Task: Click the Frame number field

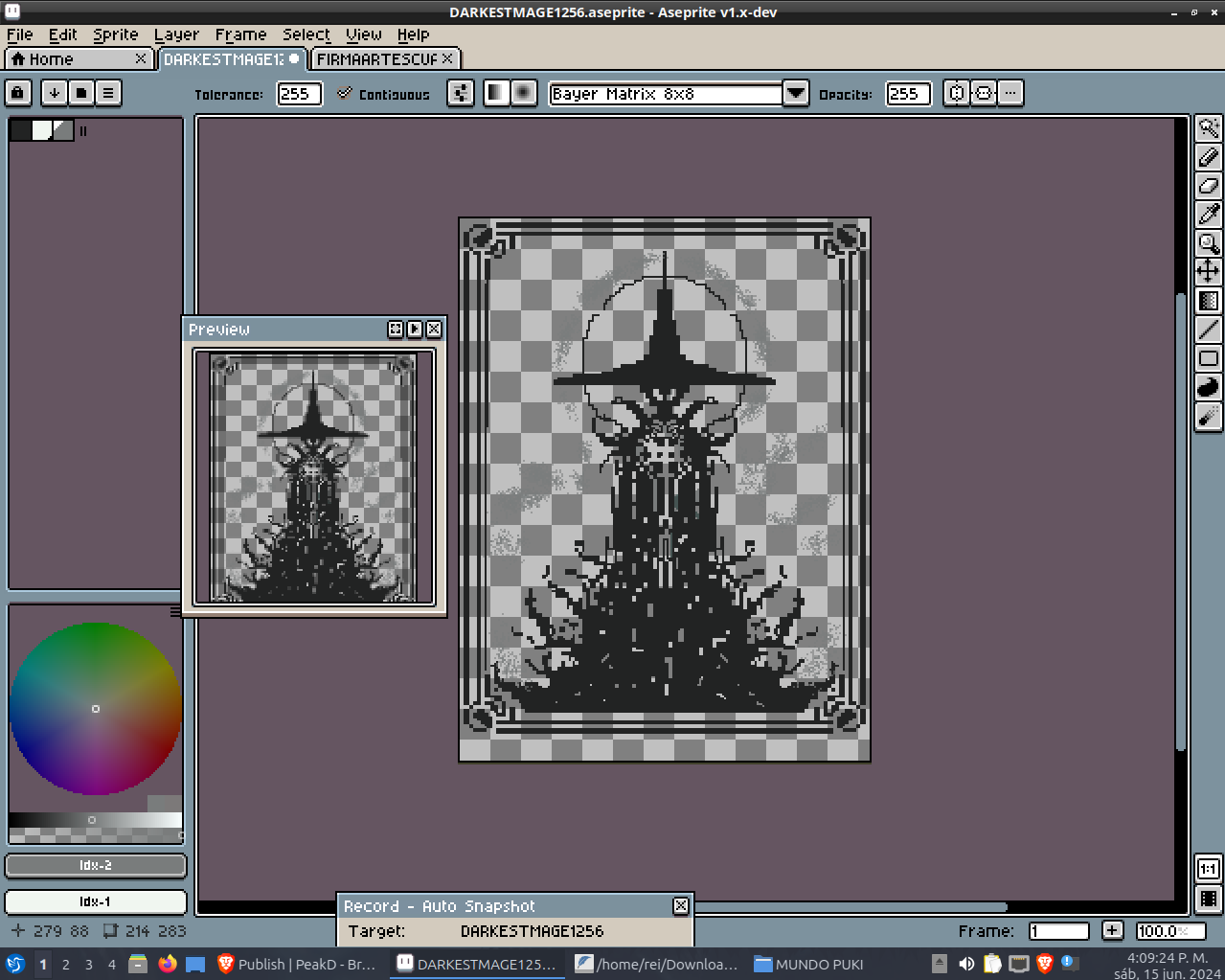Action: [x=1059, y=931]
